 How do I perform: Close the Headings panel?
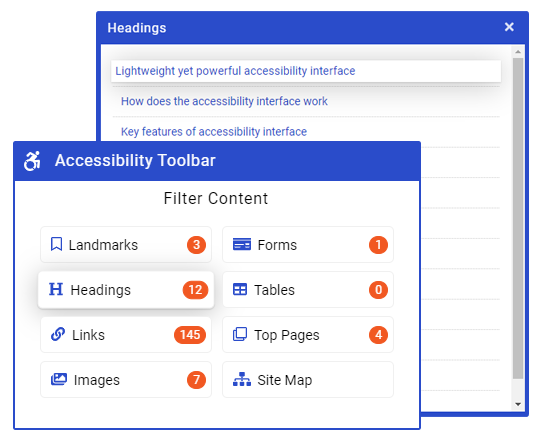point(509,27)
